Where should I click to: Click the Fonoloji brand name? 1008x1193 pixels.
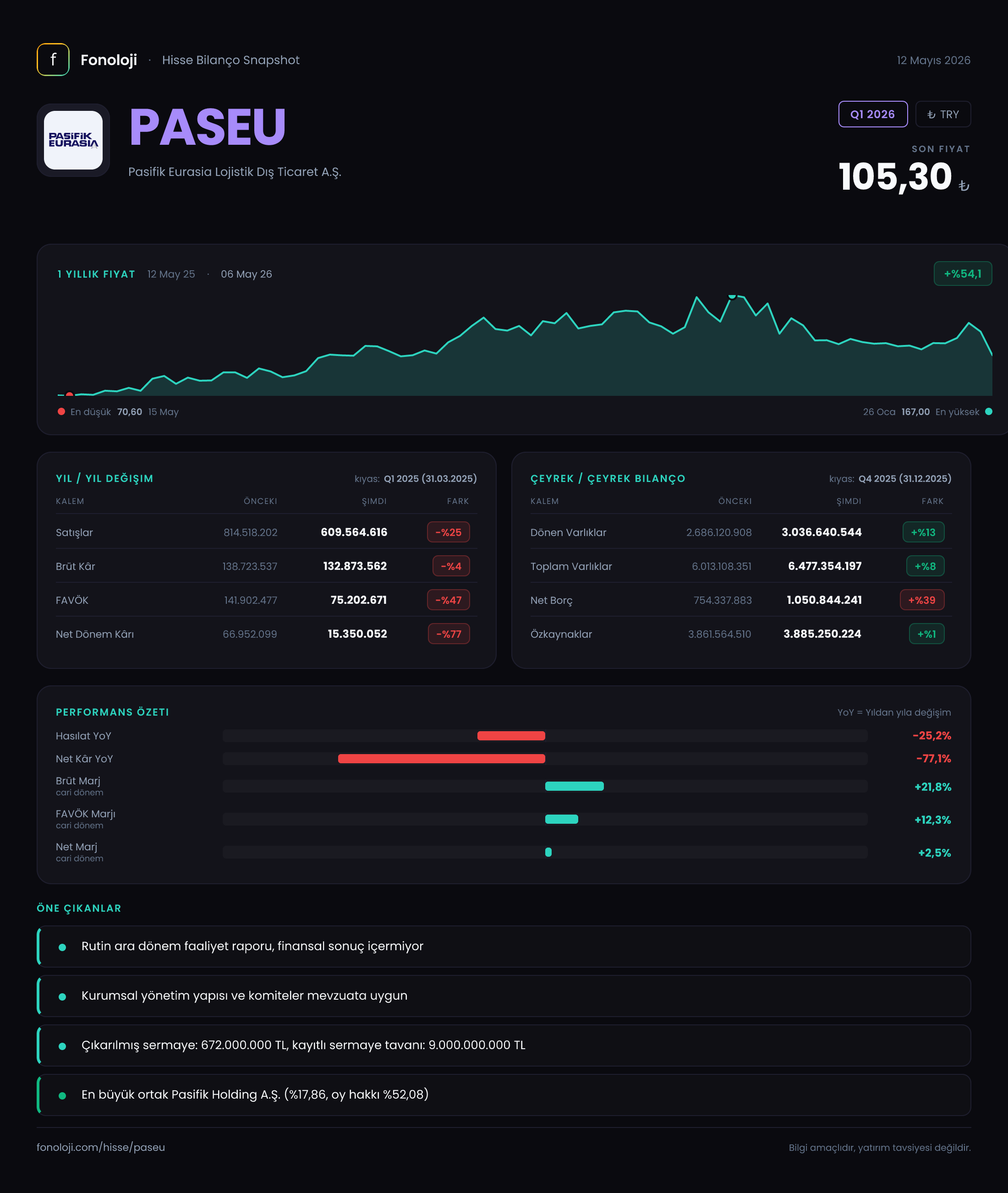[x=109, y=60]
